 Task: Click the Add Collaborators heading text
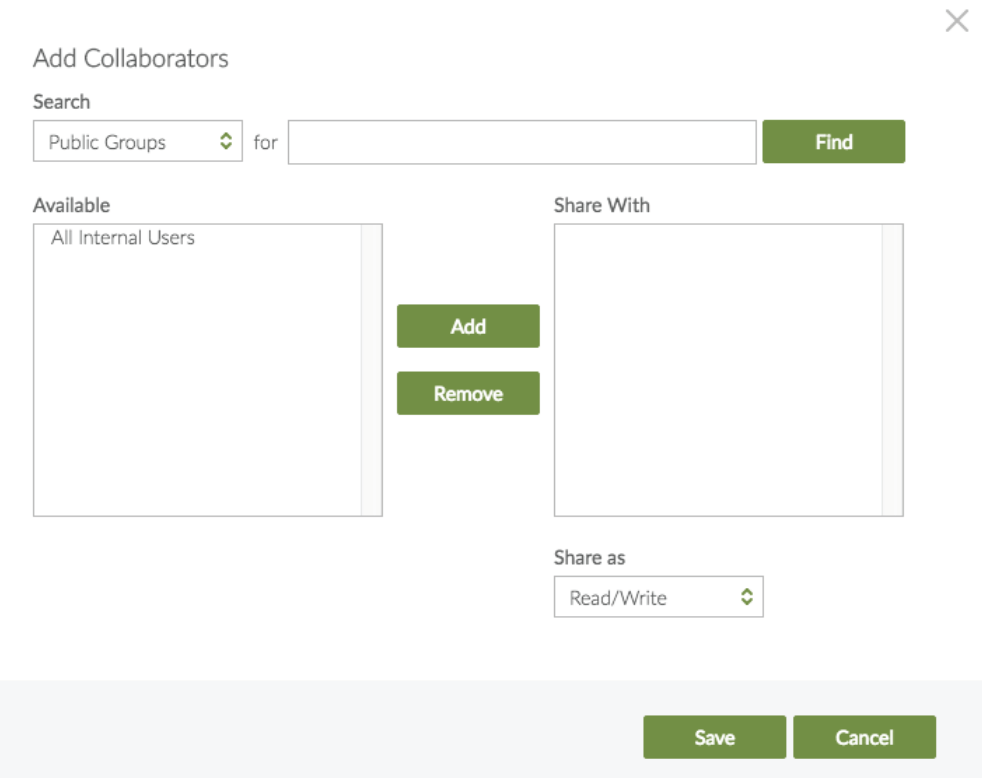pyautogui.click(x=131, y=58)
